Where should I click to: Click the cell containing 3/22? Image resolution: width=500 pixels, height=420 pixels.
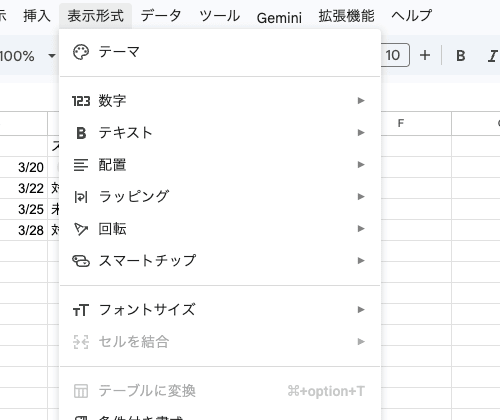coord(24,188)
